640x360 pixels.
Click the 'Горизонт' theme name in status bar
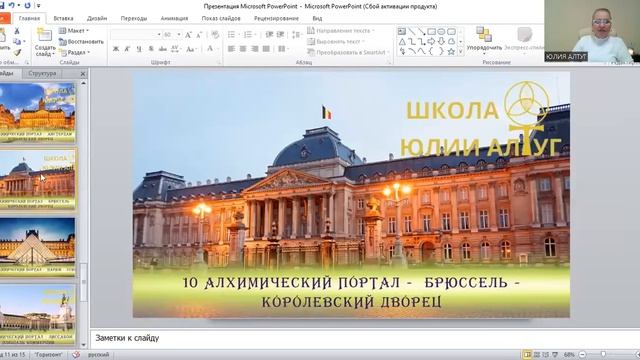(48, 355)
